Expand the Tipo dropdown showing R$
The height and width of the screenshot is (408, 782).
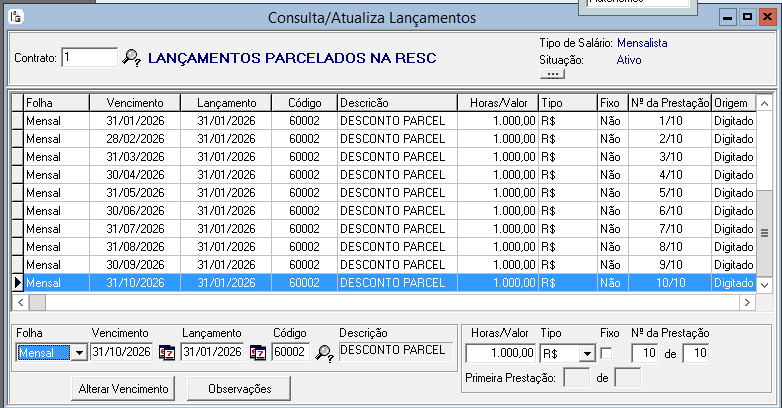point(586,353)
